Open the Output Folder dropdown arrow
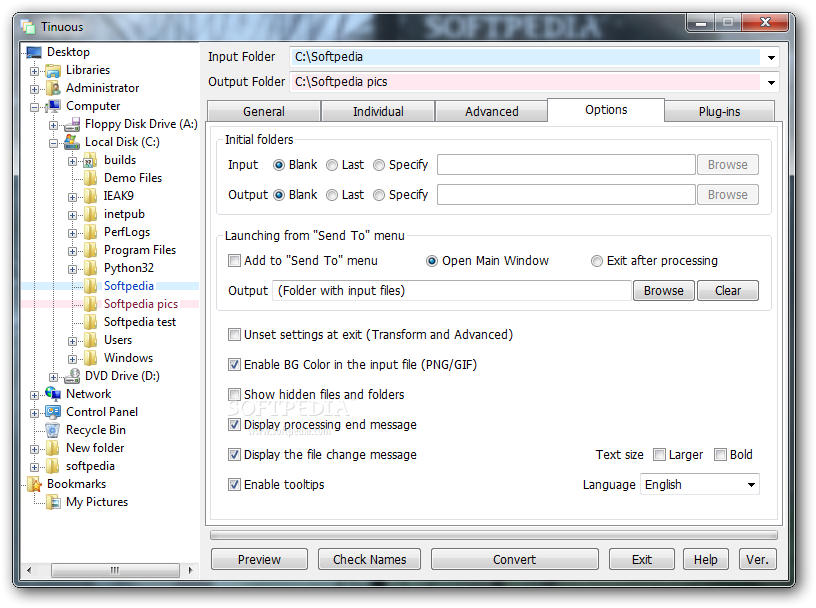816x608 pixels. [x=771, y=82]
